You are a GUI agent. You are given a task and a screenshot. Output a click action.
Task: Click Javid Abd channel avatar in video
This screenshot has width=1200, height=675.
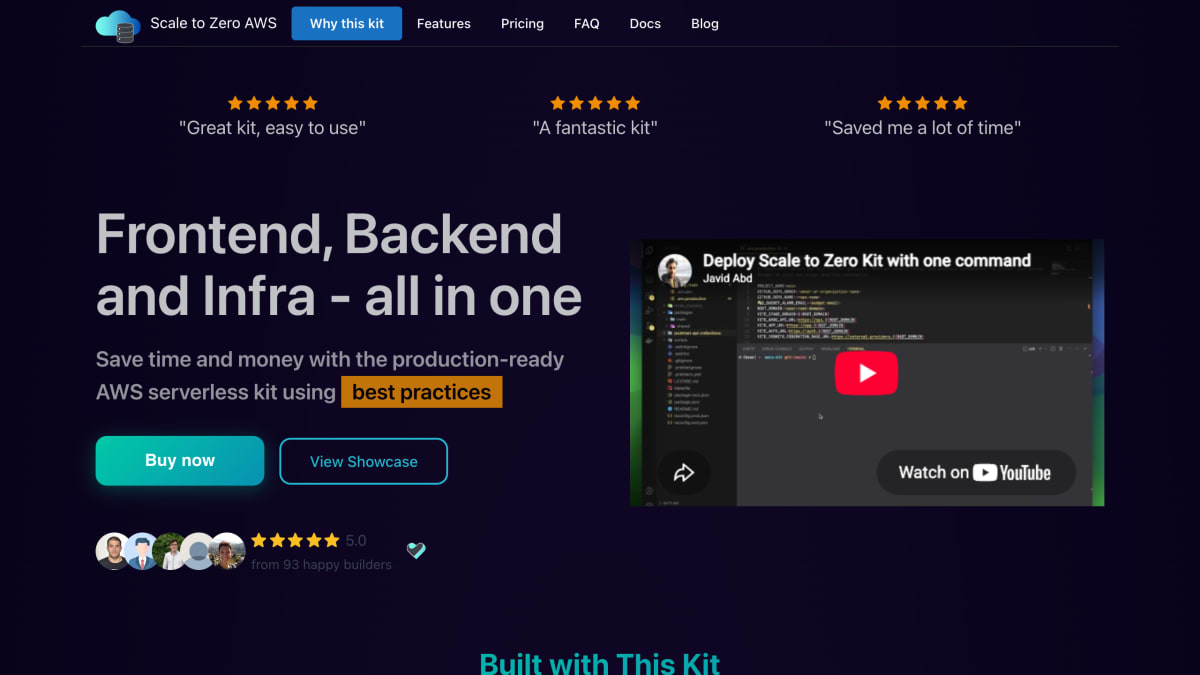click(x=676, y=271)
